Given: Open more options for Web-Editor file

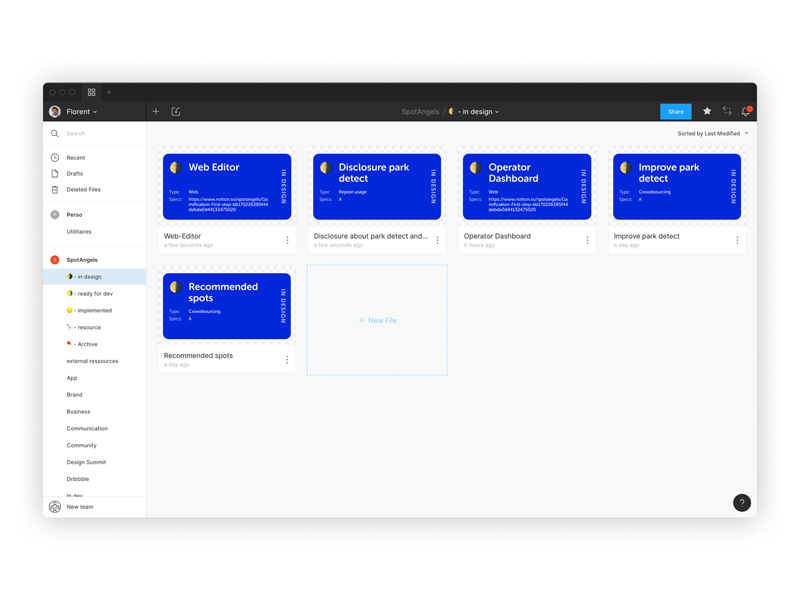Looking at the screenshot, I should (x=287, y=240).
